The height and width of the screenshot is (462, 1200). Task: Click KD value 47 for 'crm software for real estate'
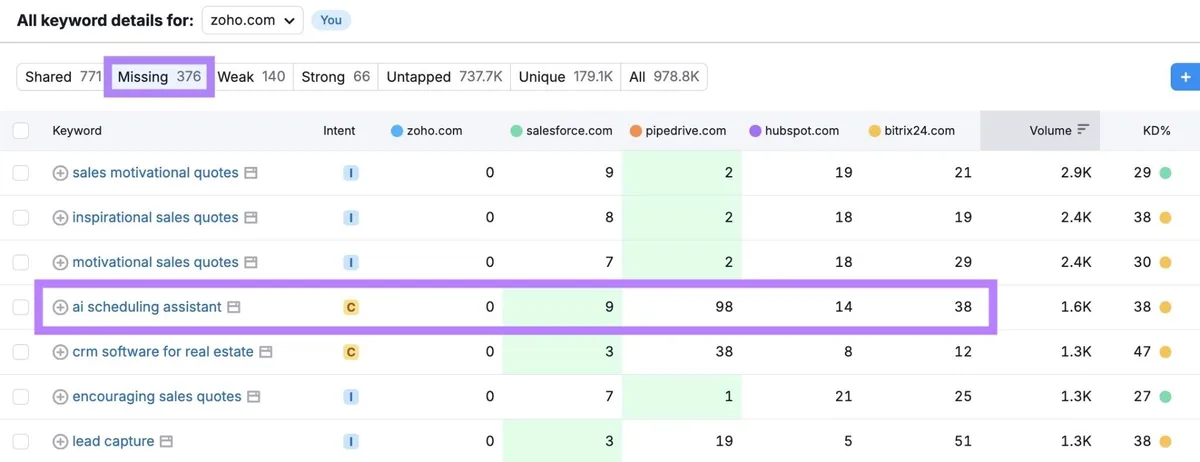point(1143,352)
